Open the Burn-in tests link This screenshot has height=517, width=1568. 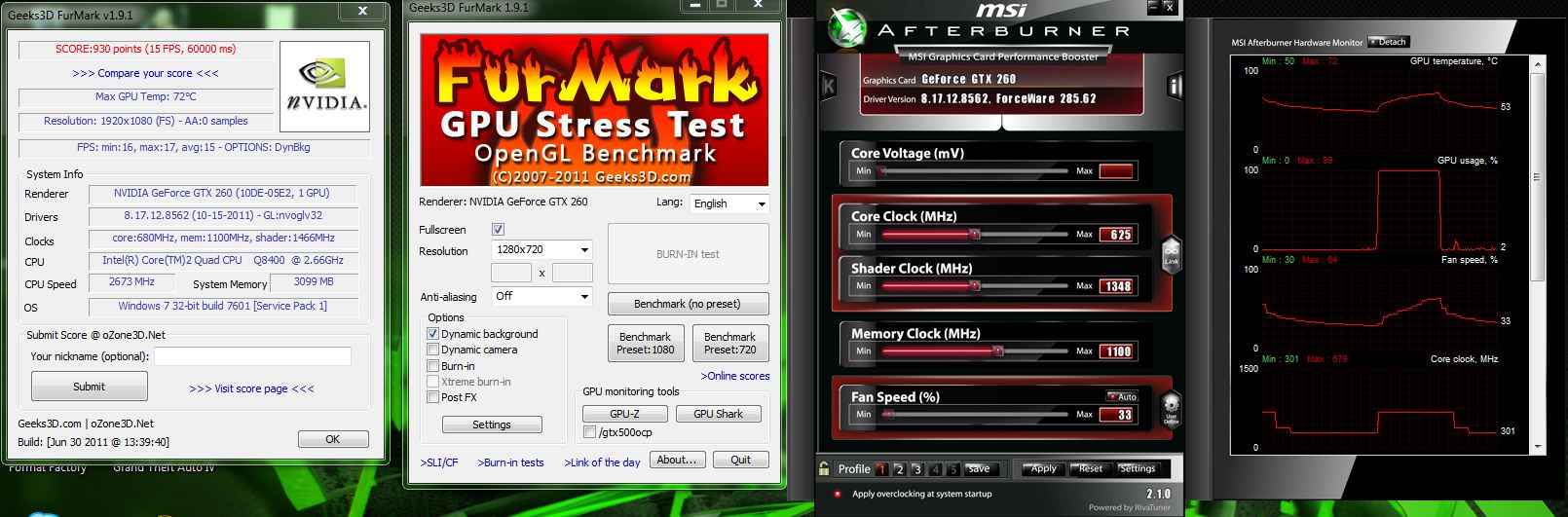(510, 462)
